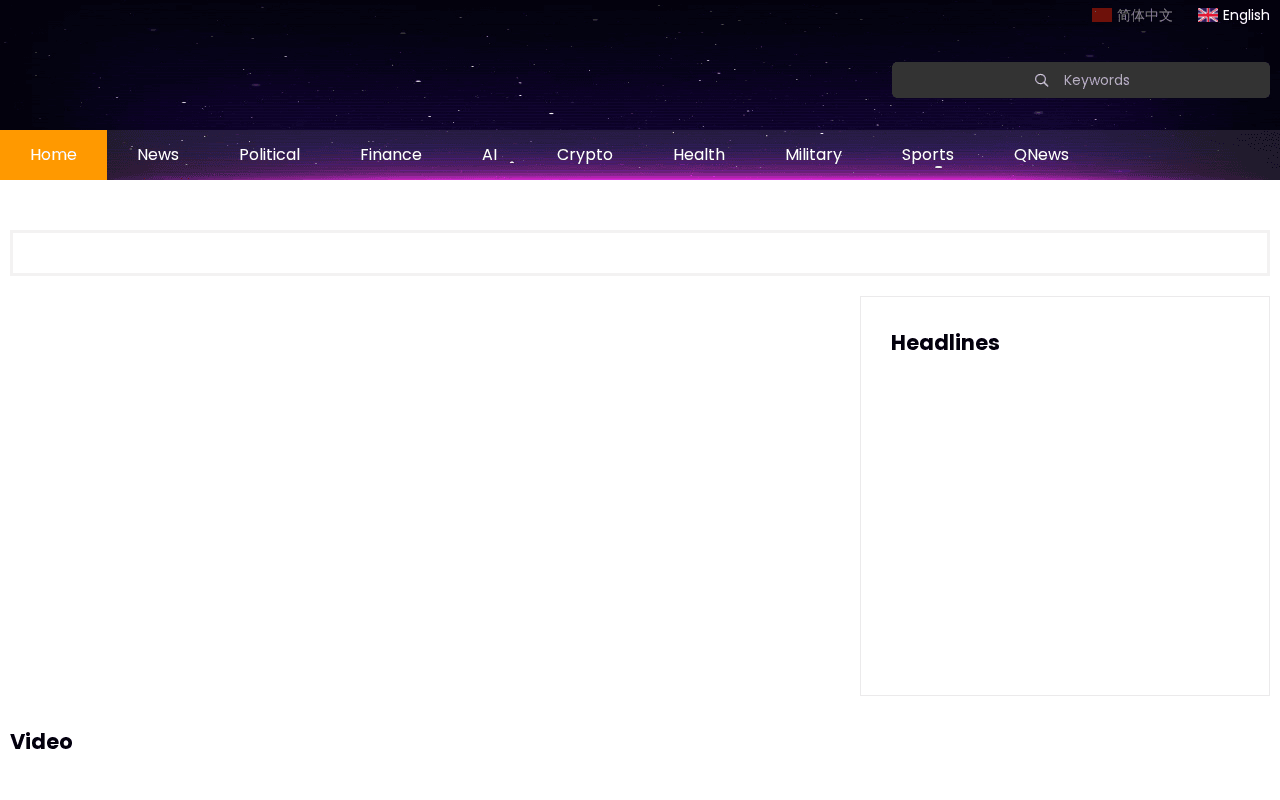Focus the Keywords search field
The width and height of the screenshot is (1280, 800).
point(1081,80)
